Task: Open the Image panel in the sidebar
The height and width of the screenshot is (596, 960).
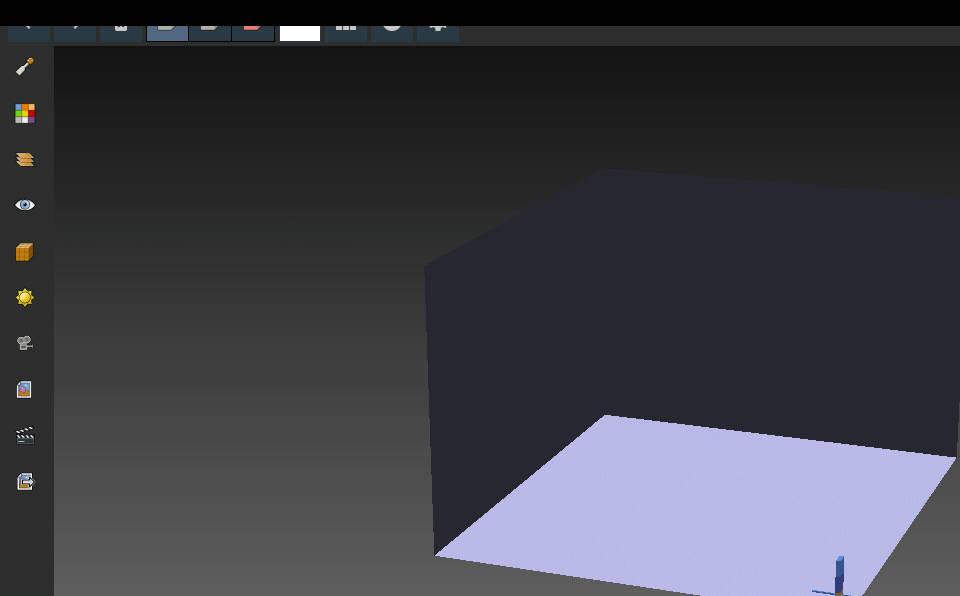Action: [25, 390]
